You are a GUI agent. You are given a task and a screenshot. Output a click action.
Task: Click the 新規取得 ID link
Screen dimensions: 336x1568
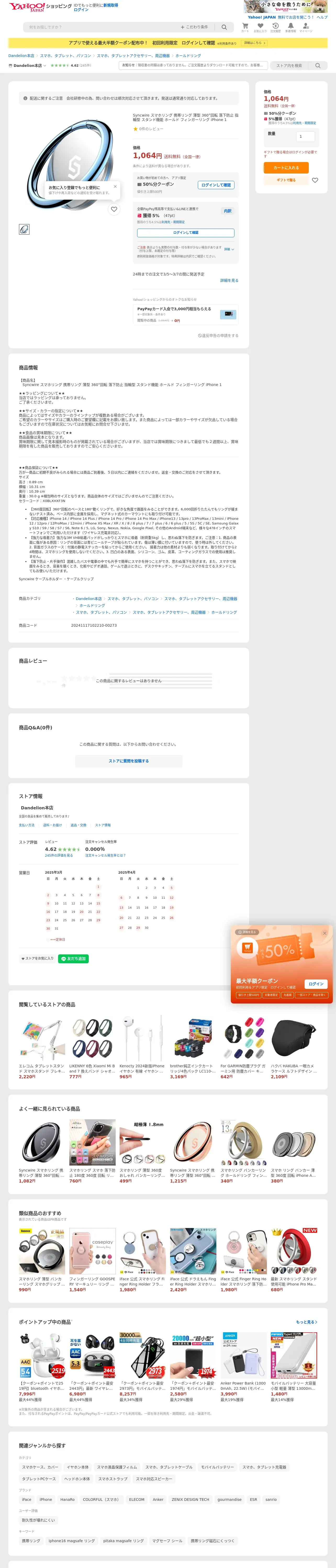[110, 5]
